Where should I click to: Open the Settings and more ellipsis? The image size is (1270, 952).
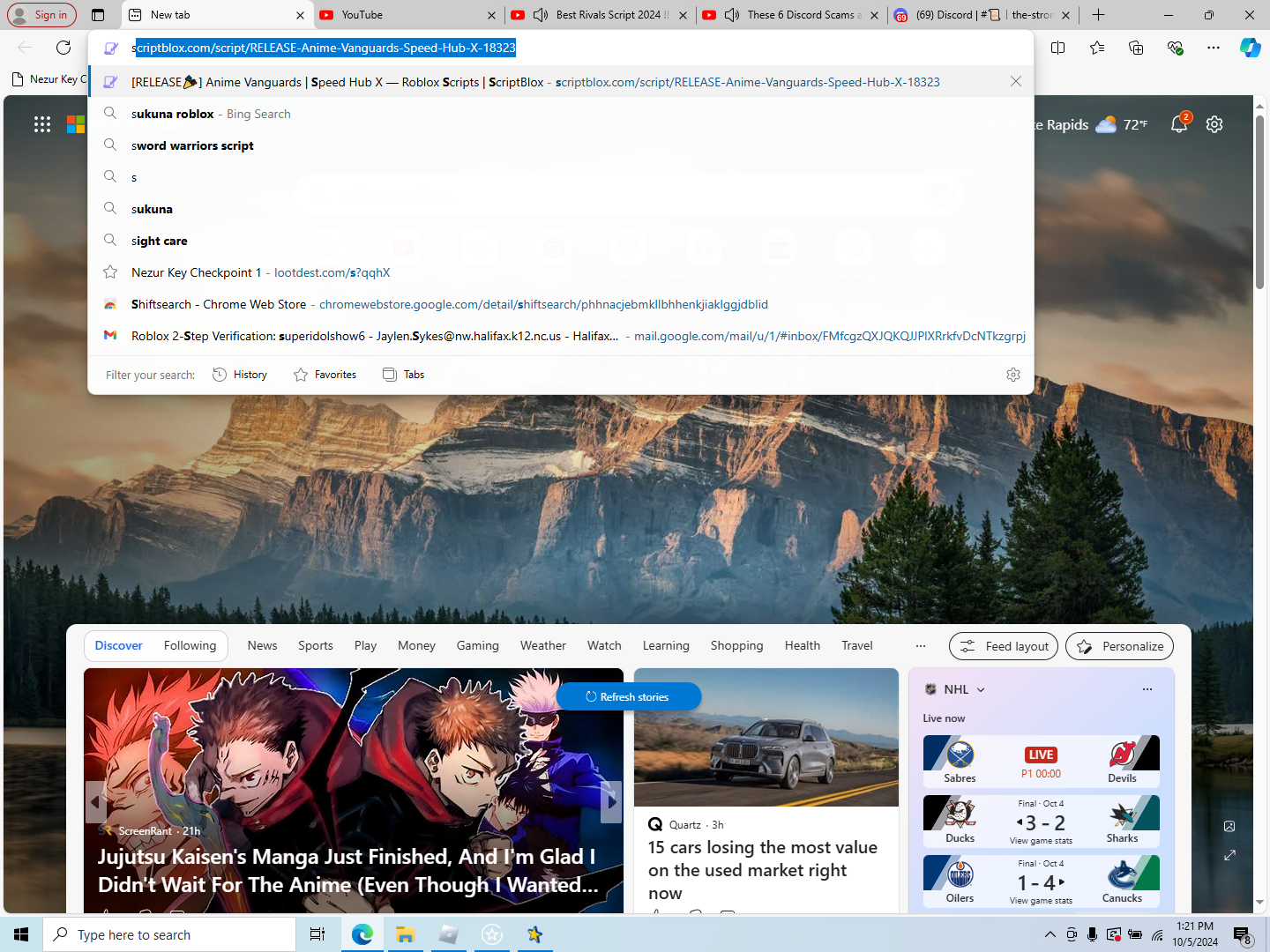coord(1214,48)
